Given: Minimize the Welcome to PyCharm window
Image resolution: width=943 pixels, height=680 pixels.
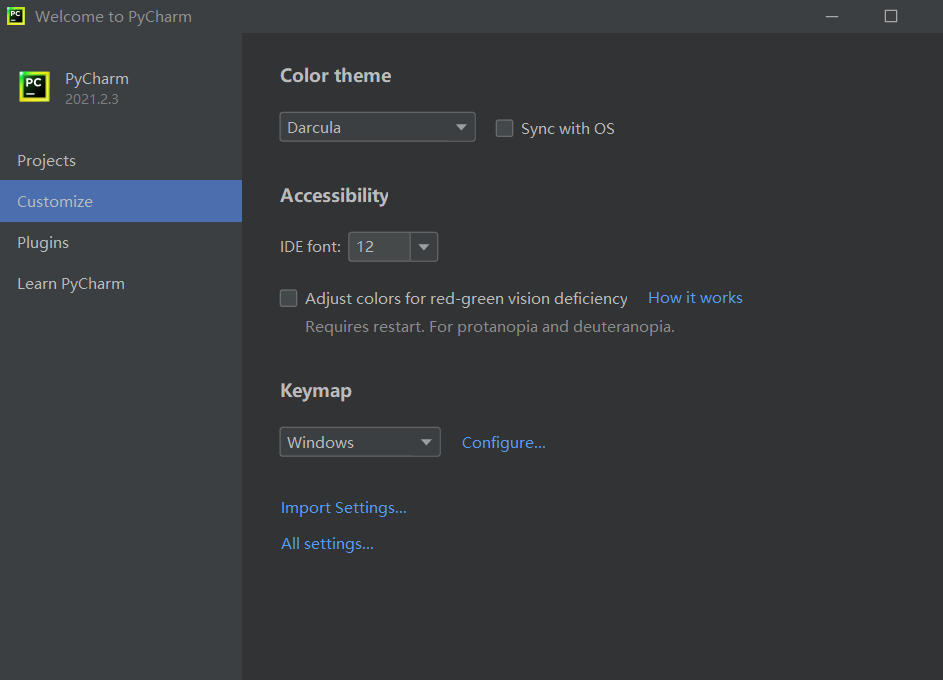Looking at the screenshot, I should pos(832,16).
